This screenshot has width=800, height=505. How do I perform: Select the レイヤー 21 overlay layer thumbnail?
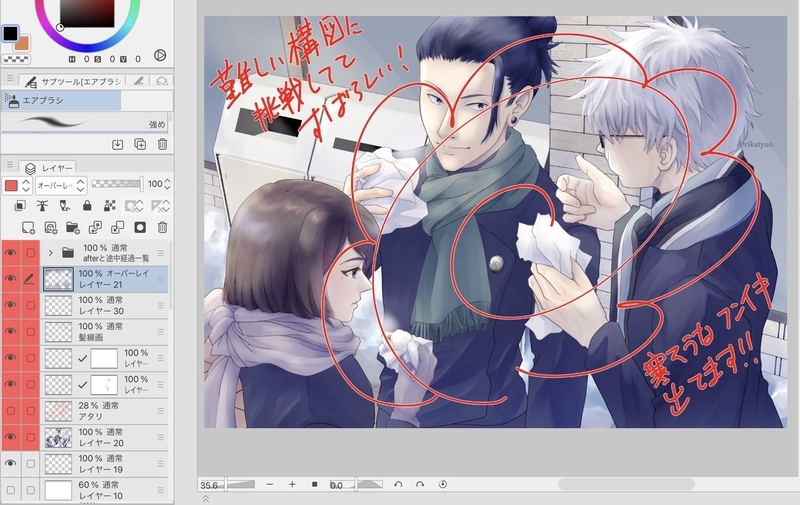coord(58,279)
